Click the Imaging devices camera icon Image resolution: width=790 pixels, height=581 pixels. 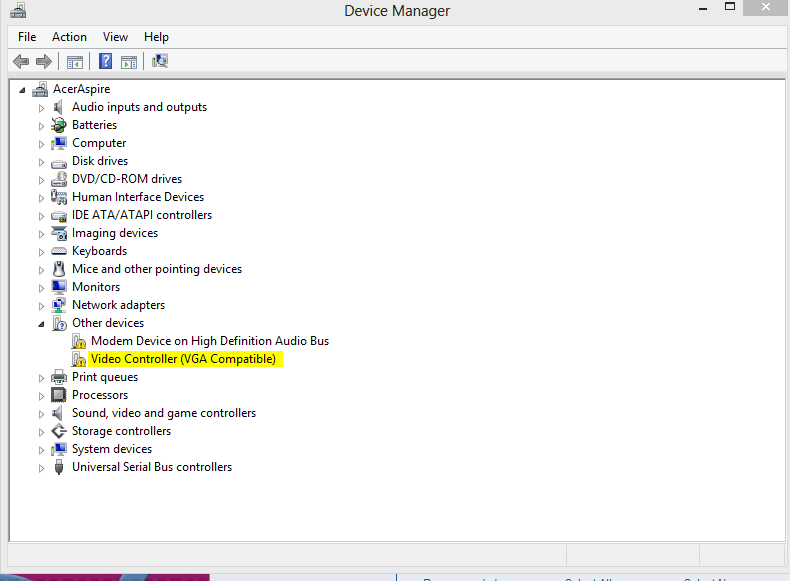(59, 233)
